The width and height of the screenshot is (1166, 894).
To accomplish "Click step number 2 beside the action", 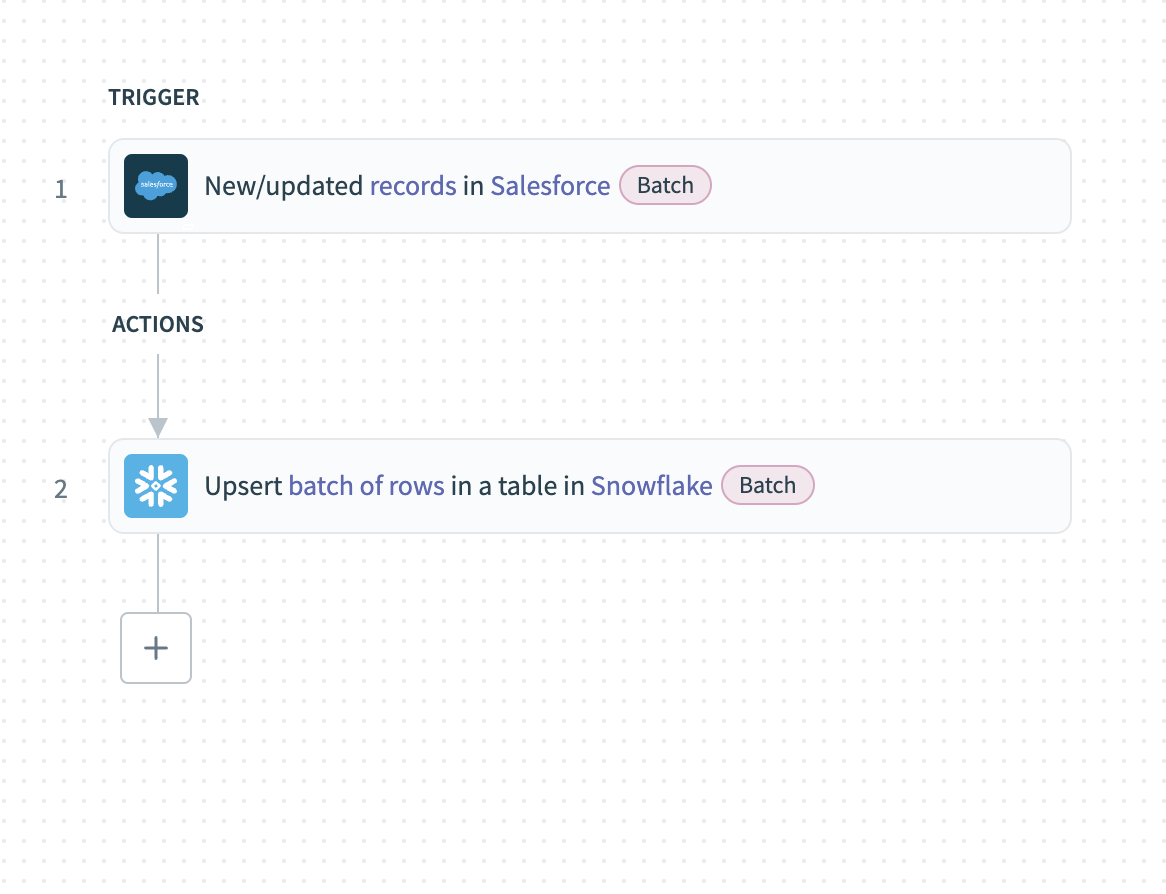I will tap(60, 490).
